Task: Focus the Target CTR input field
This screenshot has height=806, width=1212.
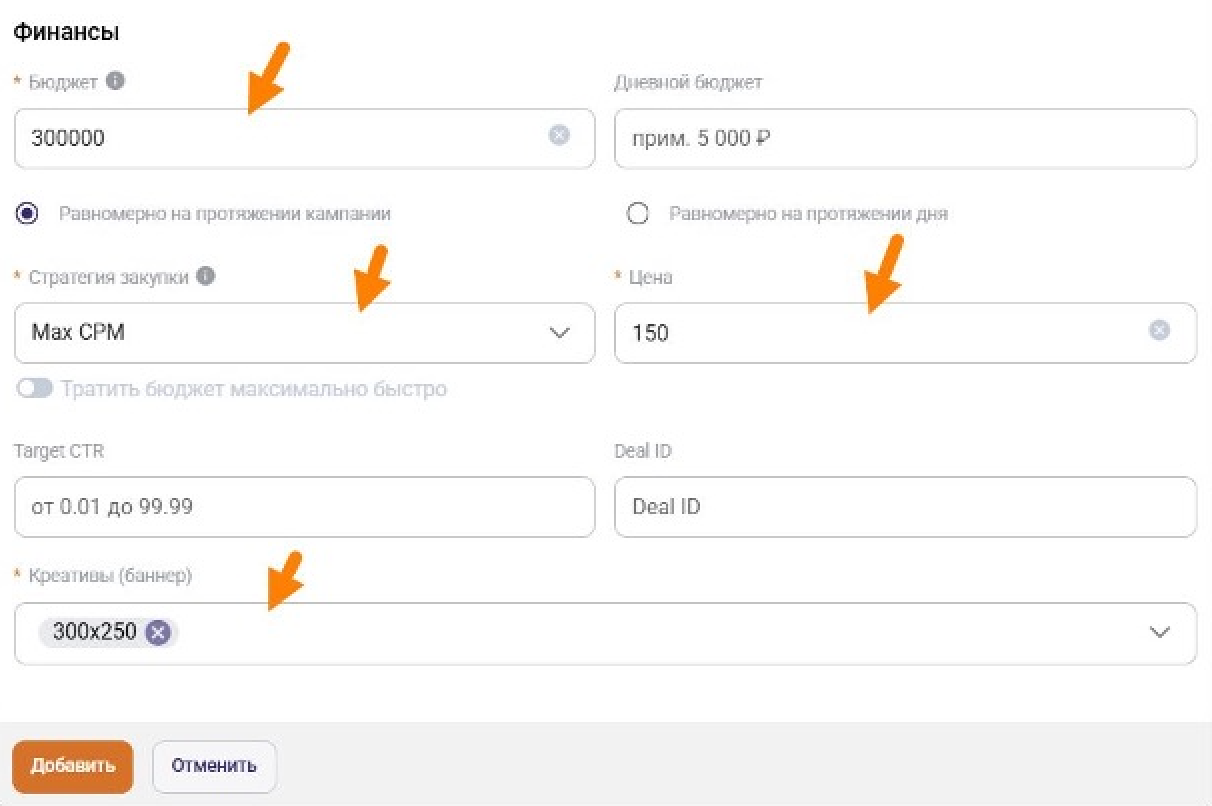Action: 304,506
